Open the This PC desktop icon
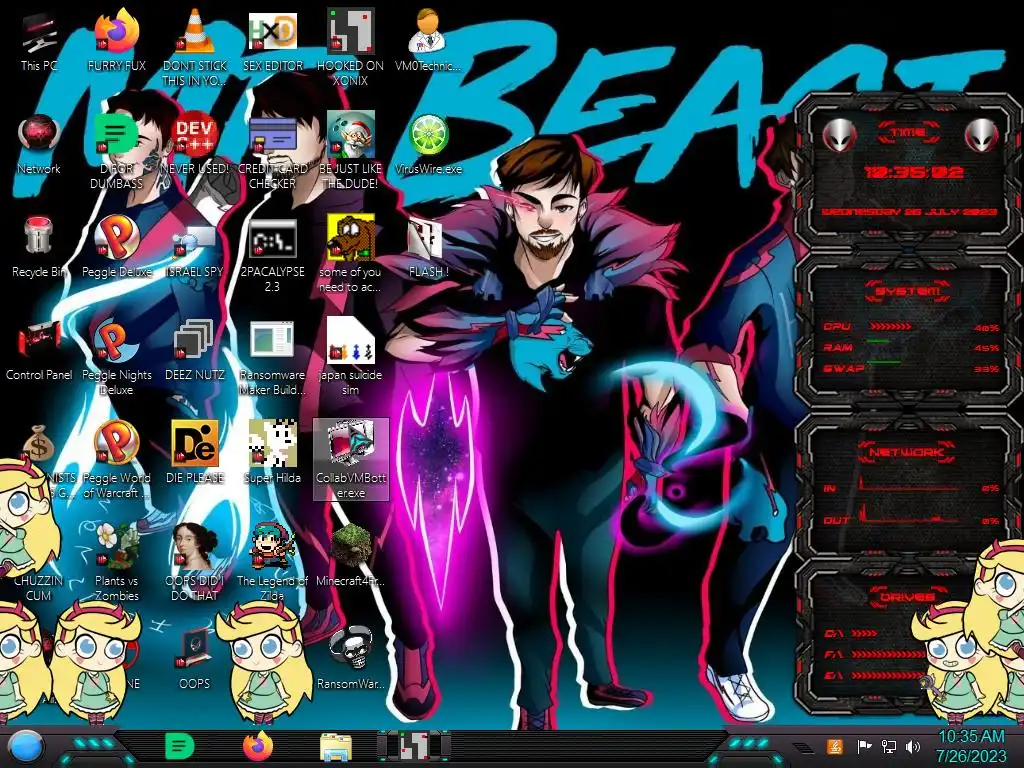This screenshot has height=768, width=1024. [x=39, y=42]
